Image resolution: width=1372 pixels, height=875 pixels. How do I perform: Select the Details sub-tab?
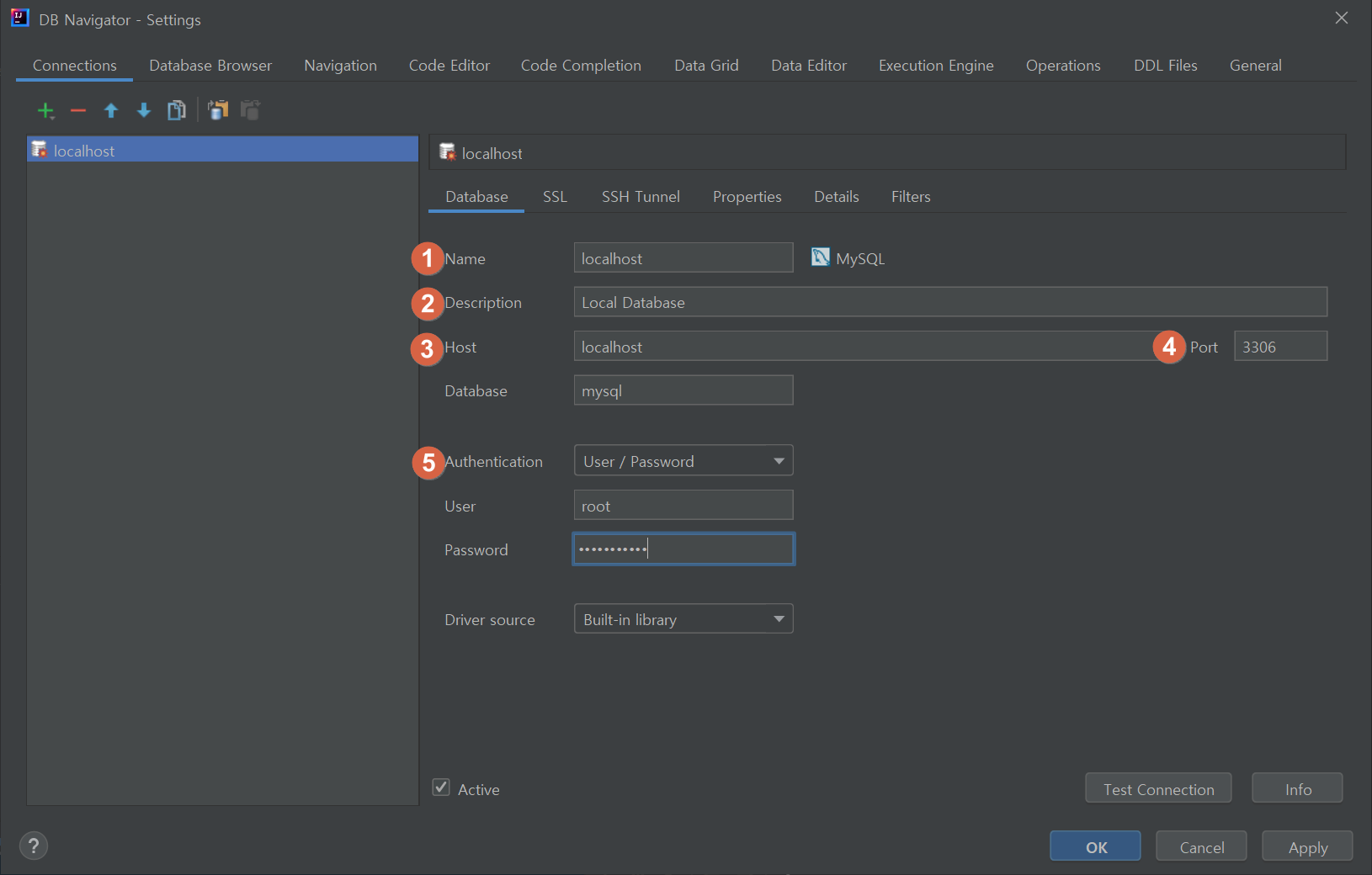tap(837, 197)
